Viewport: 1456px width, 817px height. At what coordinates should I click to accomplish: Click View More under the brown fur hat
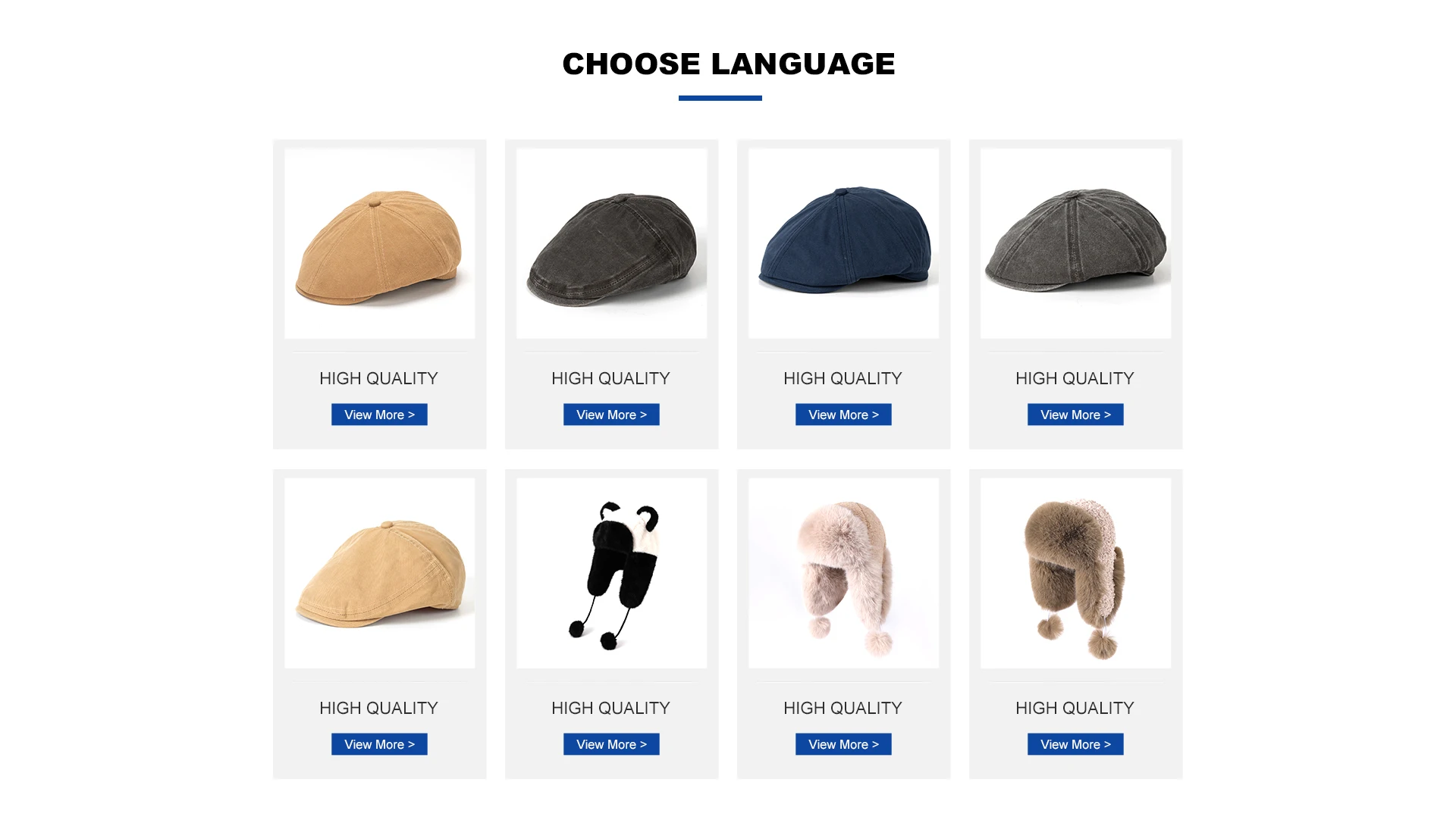(1075, 744)
